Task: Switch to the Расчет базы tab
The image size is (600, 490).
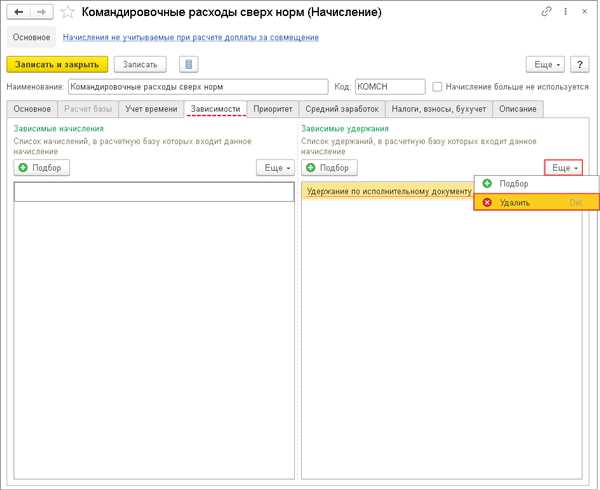Action: coord(88,109)
